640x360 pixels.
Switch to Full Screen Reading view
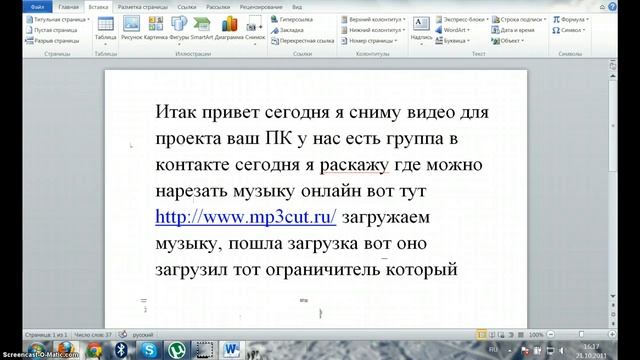(492, 335)
